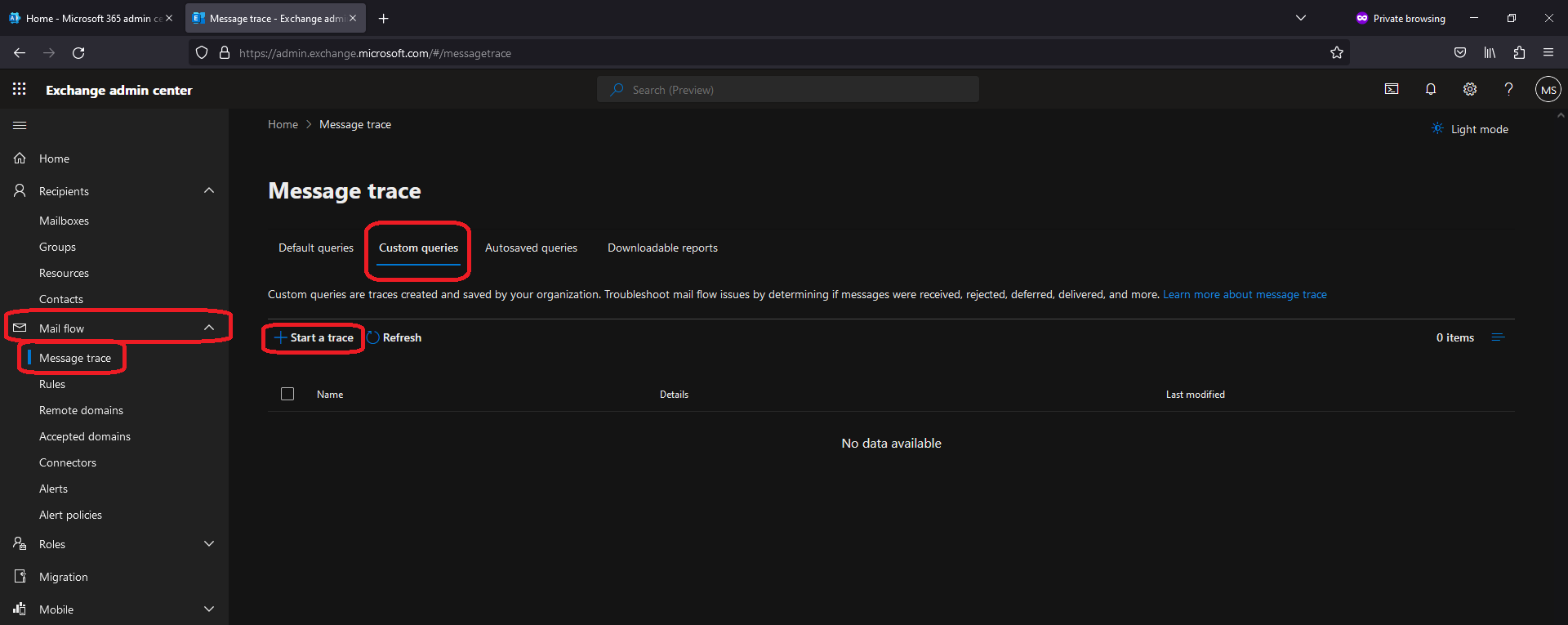Click the Details column header
1568x625 pixels.
pos(674,395)
